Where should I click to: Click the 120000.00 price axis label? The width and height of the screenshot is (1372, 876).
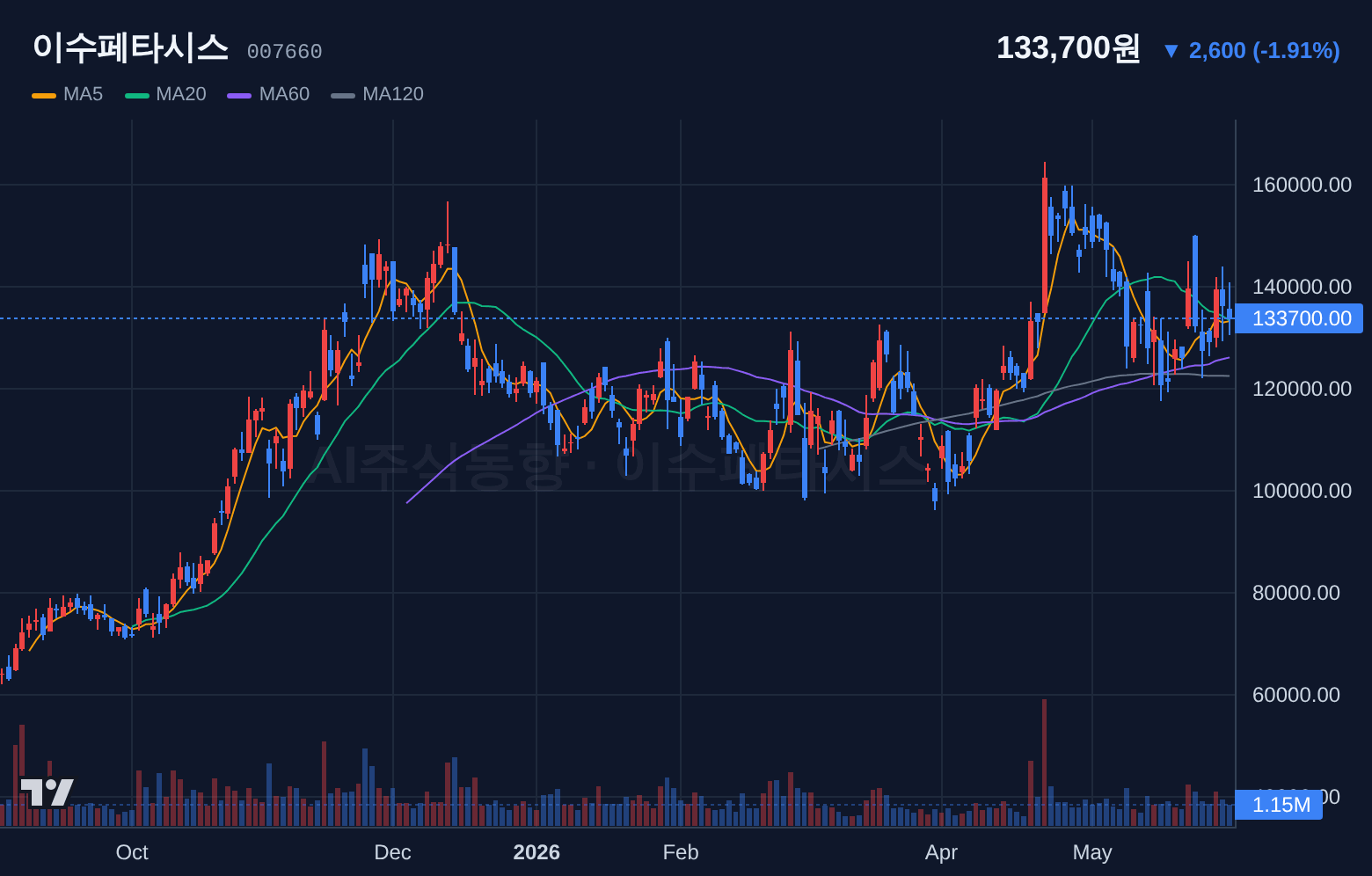[1302, 389]
